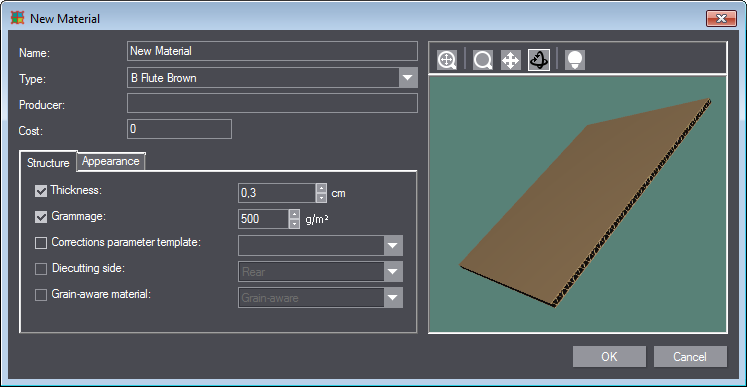Tick the Grain-aware material checkbox
Screen dimensions: 747x387
pos(41,295)
